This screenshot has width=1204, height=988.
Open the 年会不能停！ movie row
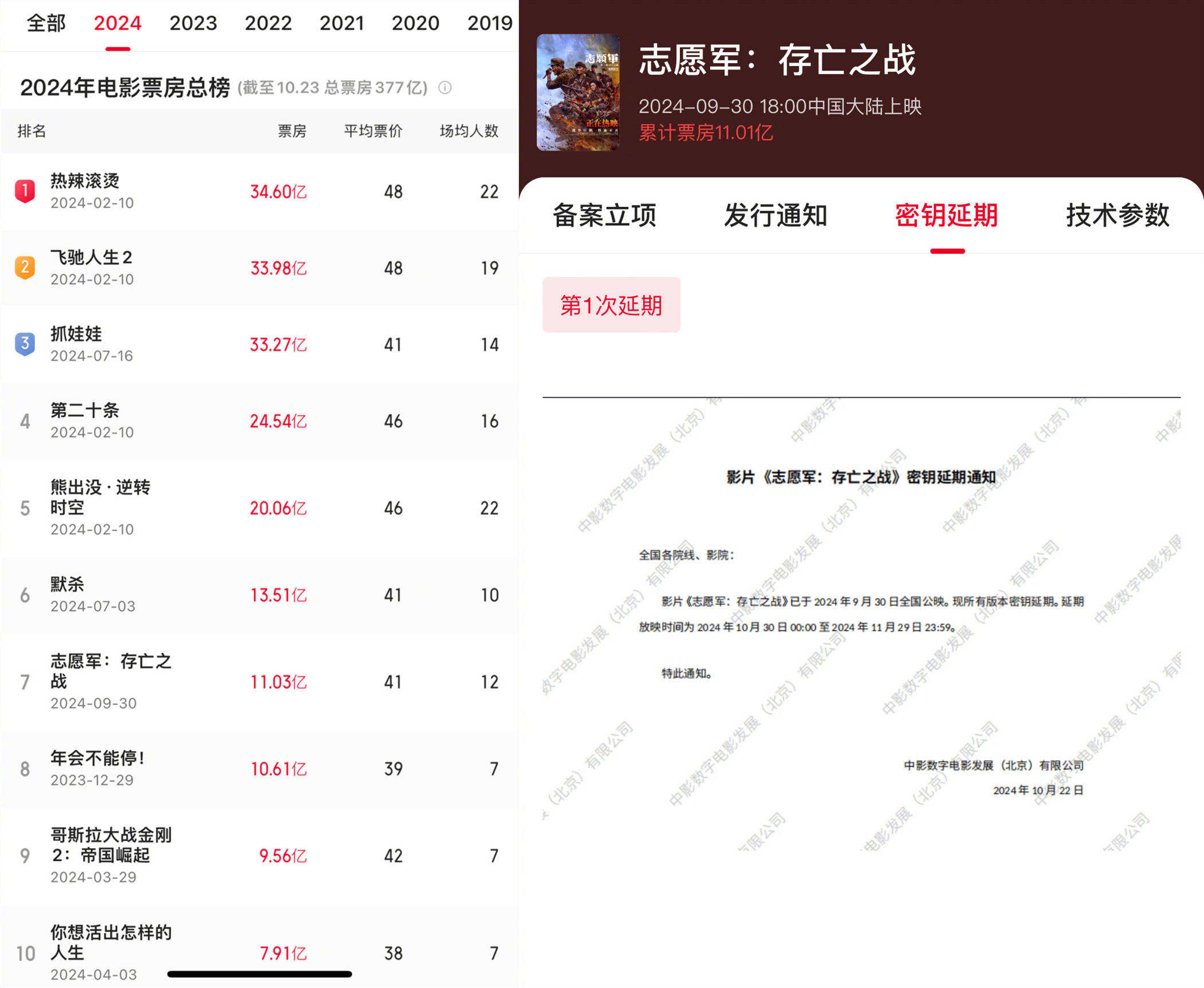coord(259,769)
